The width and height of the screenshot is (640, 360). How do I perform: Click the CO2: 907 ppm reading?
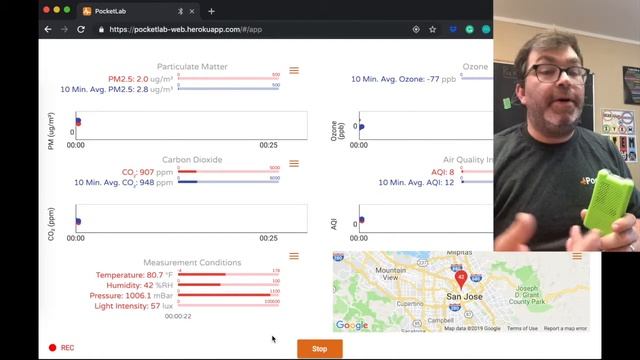[x=147, y=172]
